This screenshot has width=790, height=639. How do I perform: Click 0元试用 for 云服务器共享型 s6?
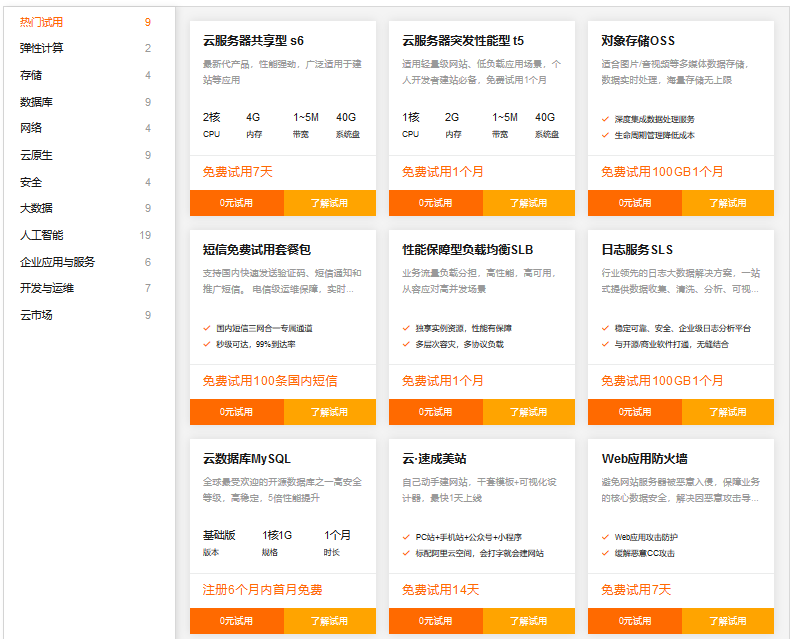pos(237,203)
